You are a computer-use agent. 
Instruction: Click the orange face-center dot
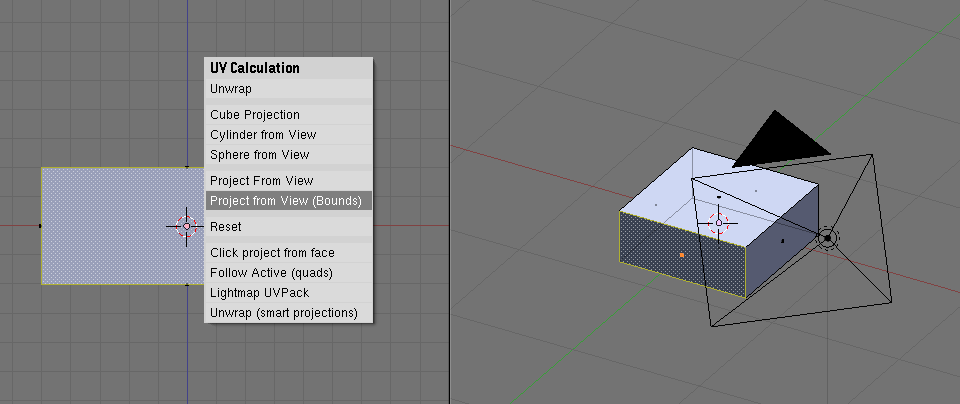pos(681,254)
